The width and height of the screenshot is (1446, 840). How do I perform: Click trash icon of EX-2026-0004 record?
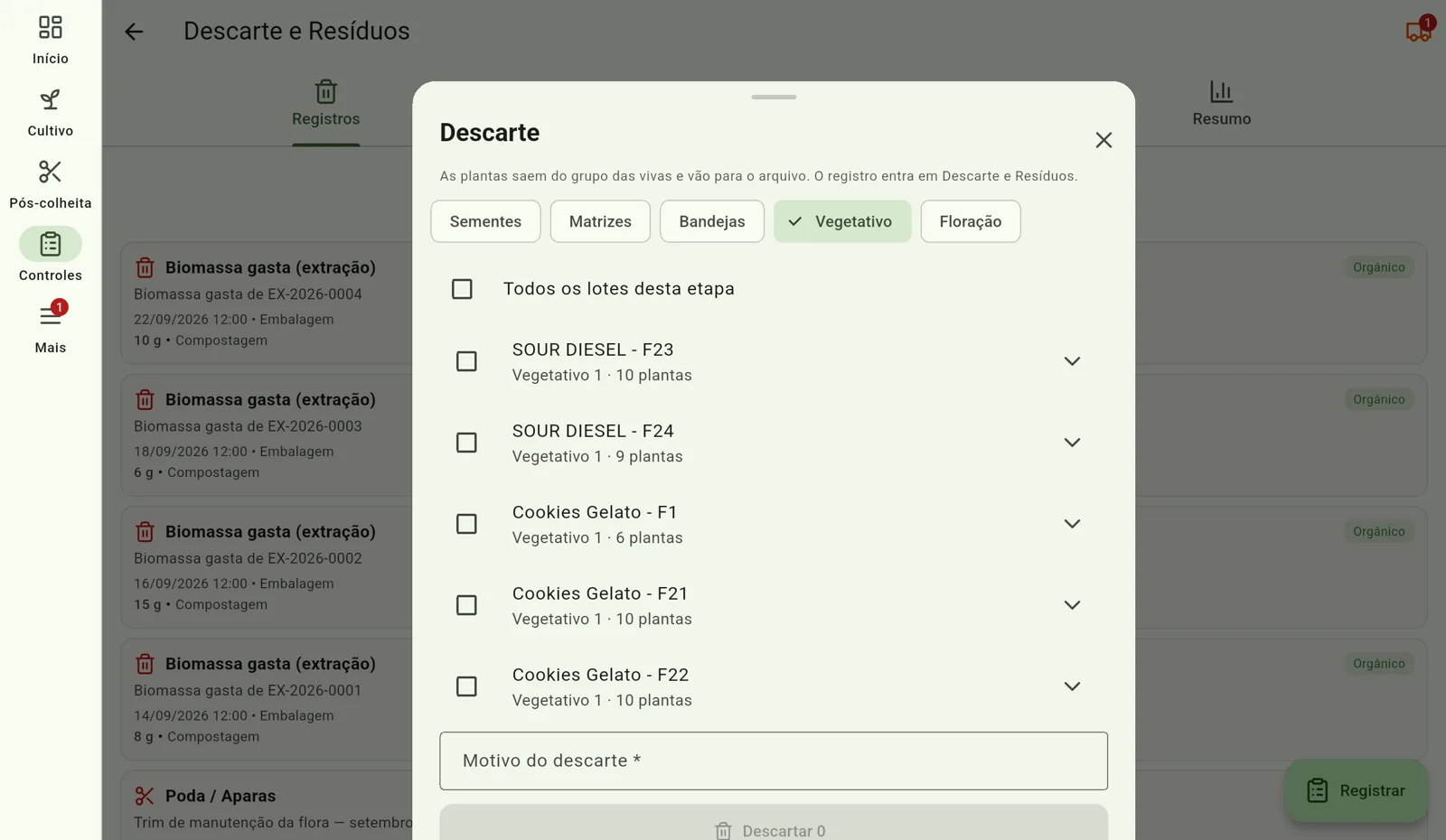point(145,267)
